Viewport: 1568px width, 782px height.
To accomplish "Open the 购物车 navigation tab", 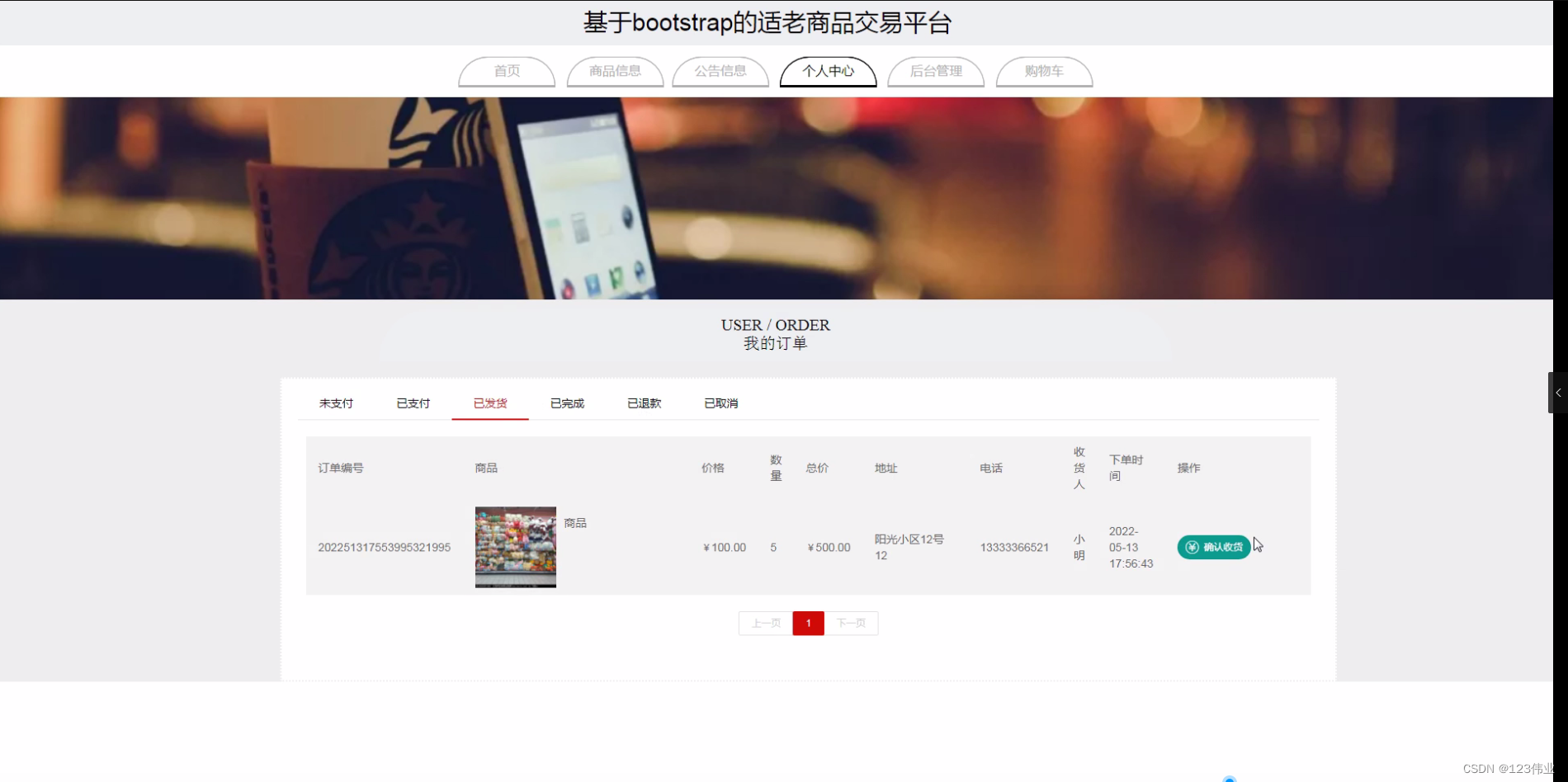I will 1044,72.
